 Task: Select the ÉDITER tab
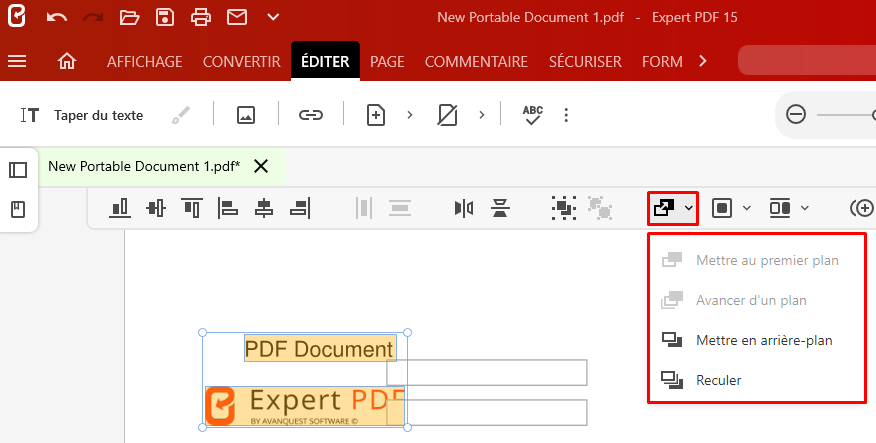pos(325,61)
